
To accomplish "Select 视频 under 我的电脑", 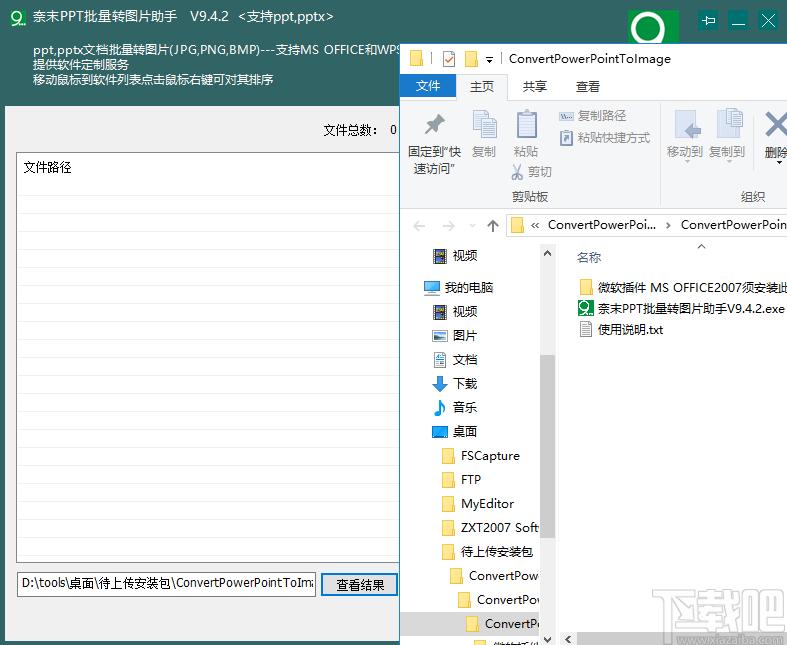I will click(x=455, y=312).
